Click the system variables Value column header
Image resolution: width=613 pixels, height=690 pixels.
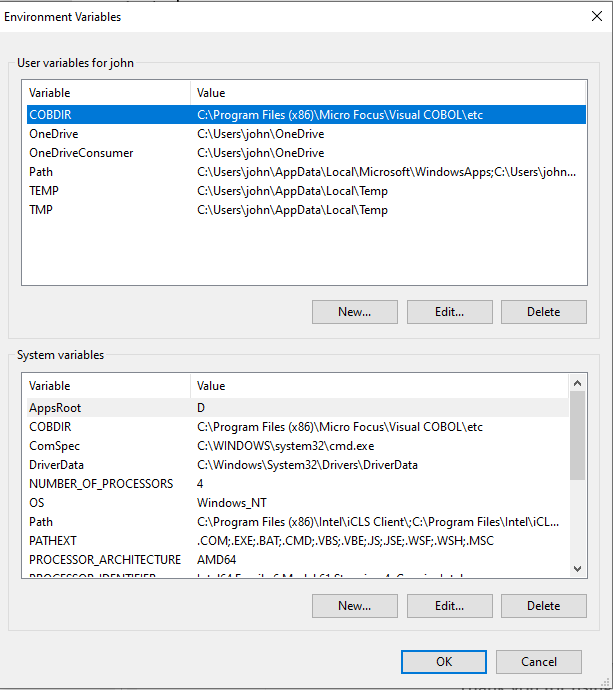click(x=378, y=386)
